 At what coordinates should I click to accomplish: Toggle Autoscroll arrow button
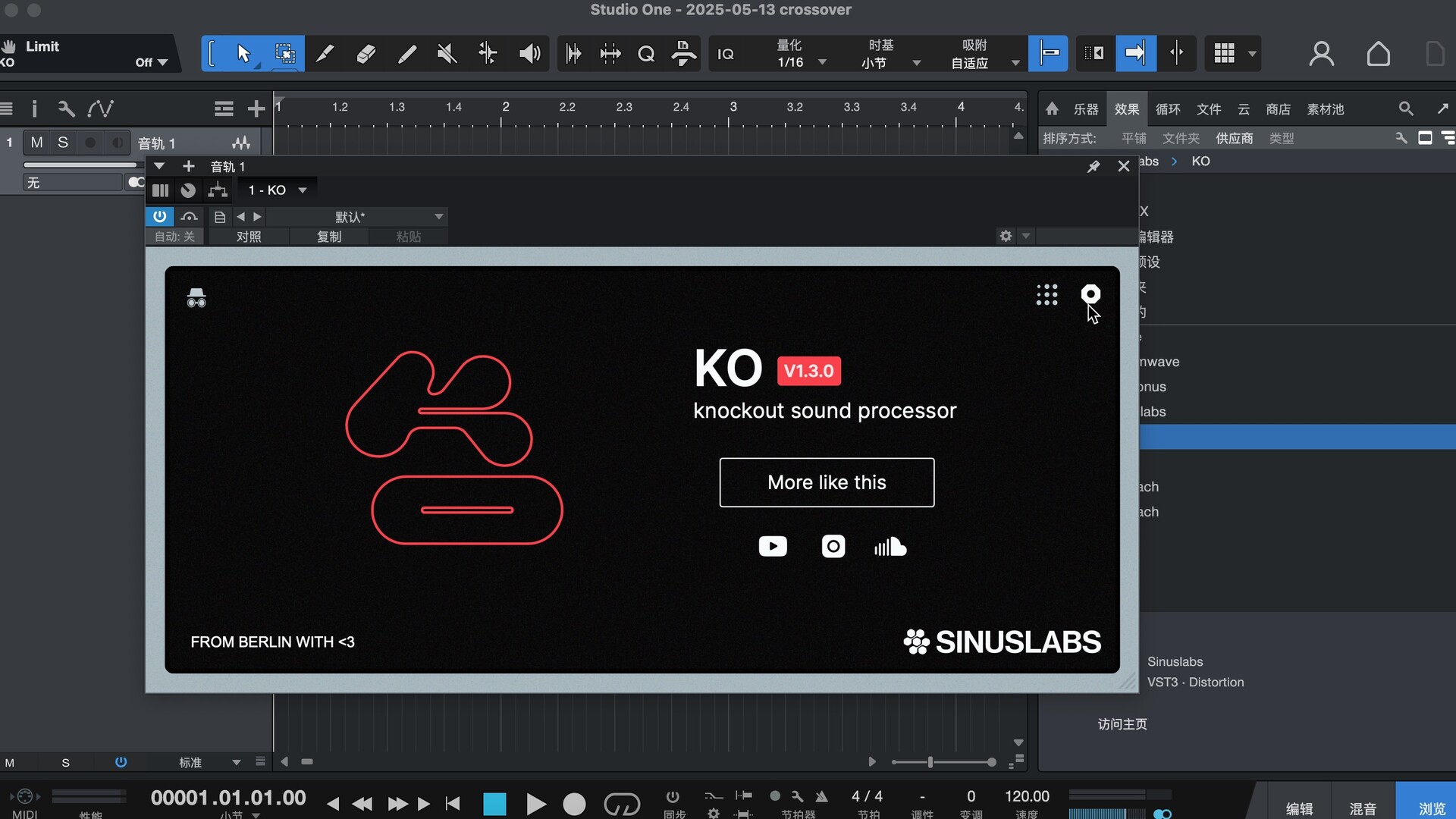click(1135, 53)
